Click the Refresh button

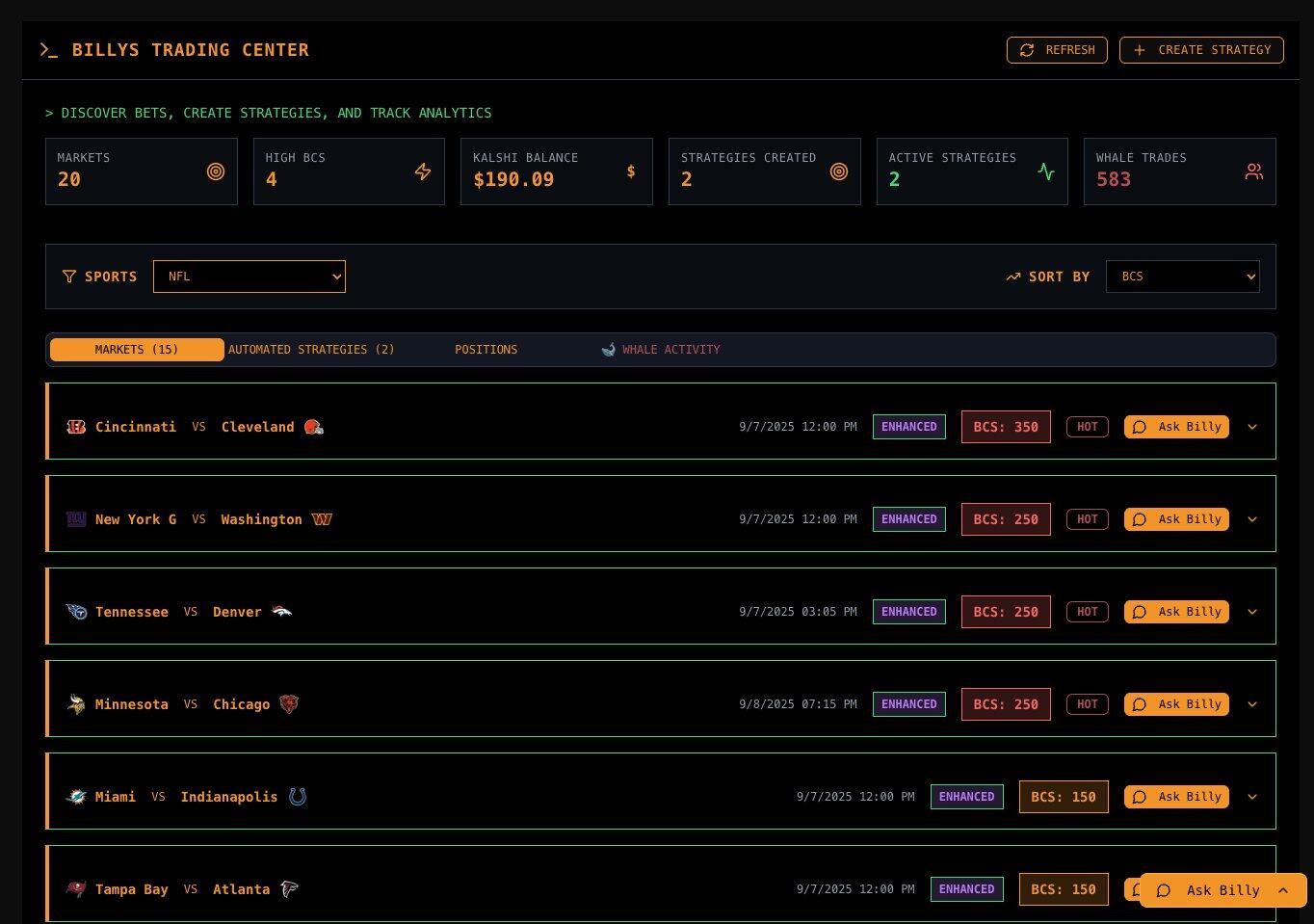point(1057,50)
